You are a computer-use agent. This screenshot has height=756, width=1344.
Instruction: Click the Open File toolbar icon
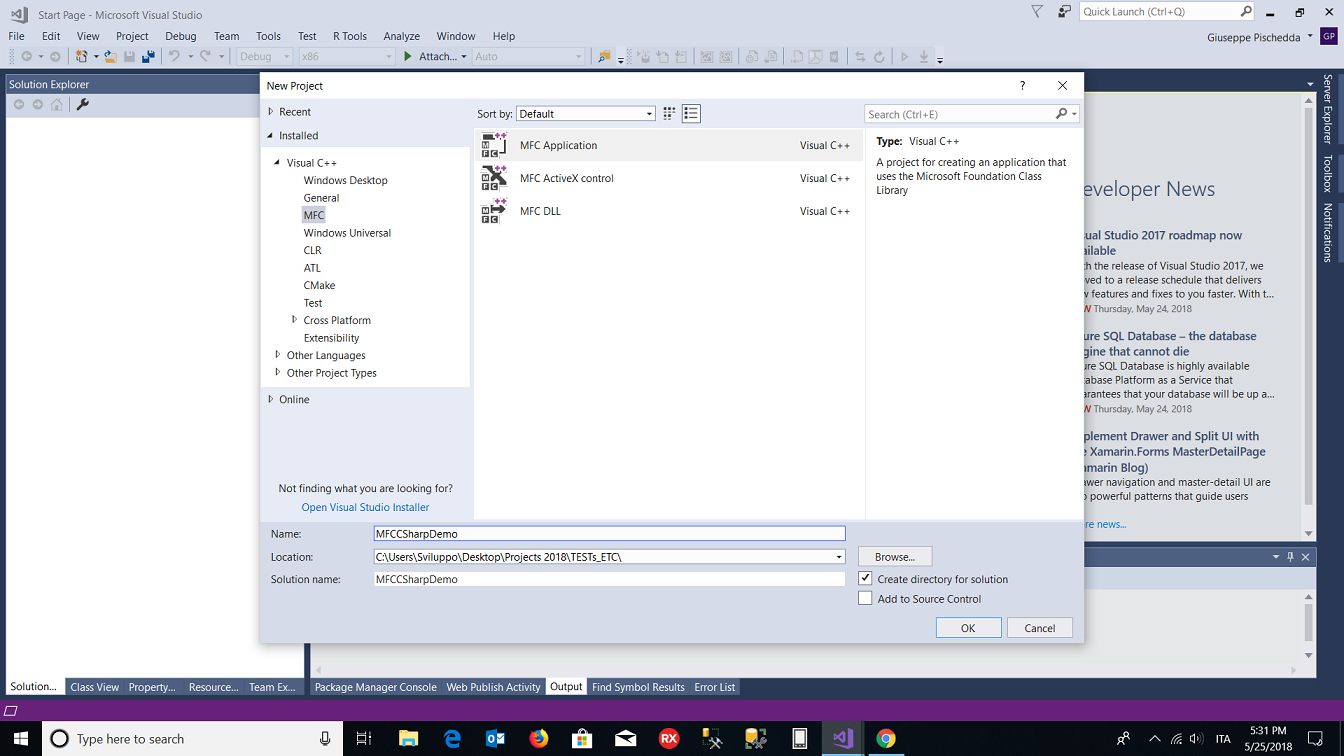[x=110, y=57]
